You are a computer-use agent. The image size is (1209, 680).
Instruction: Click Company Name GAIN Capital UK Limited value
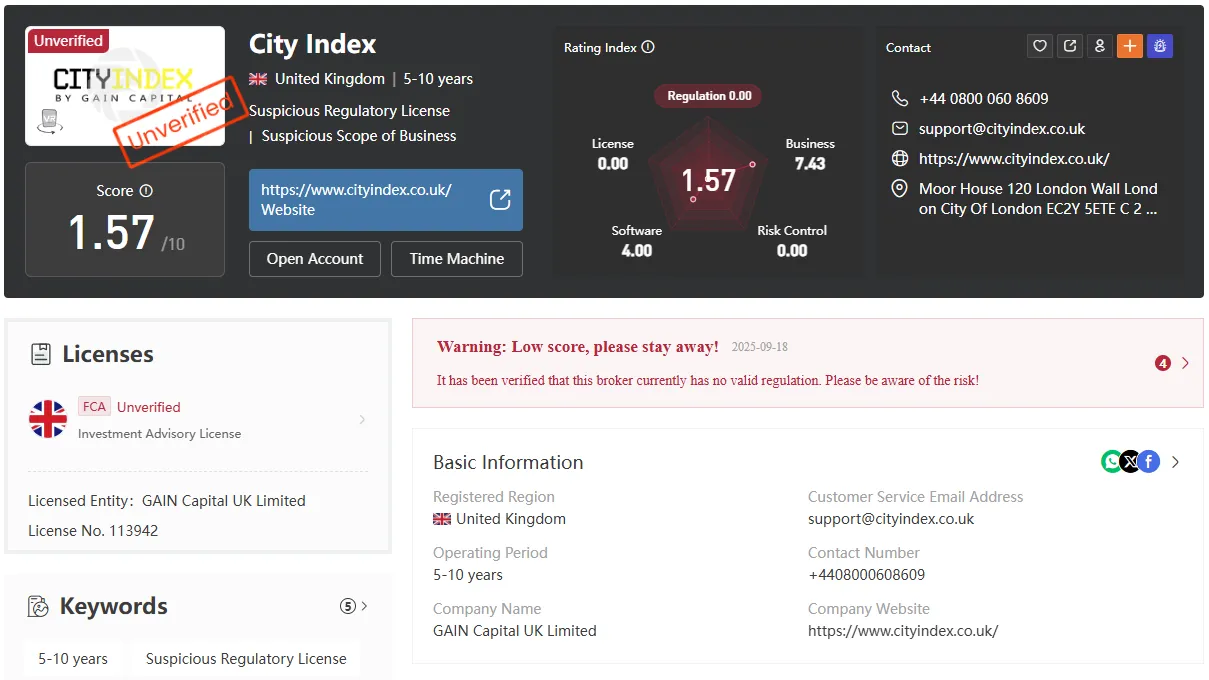(x=515, y=630)
